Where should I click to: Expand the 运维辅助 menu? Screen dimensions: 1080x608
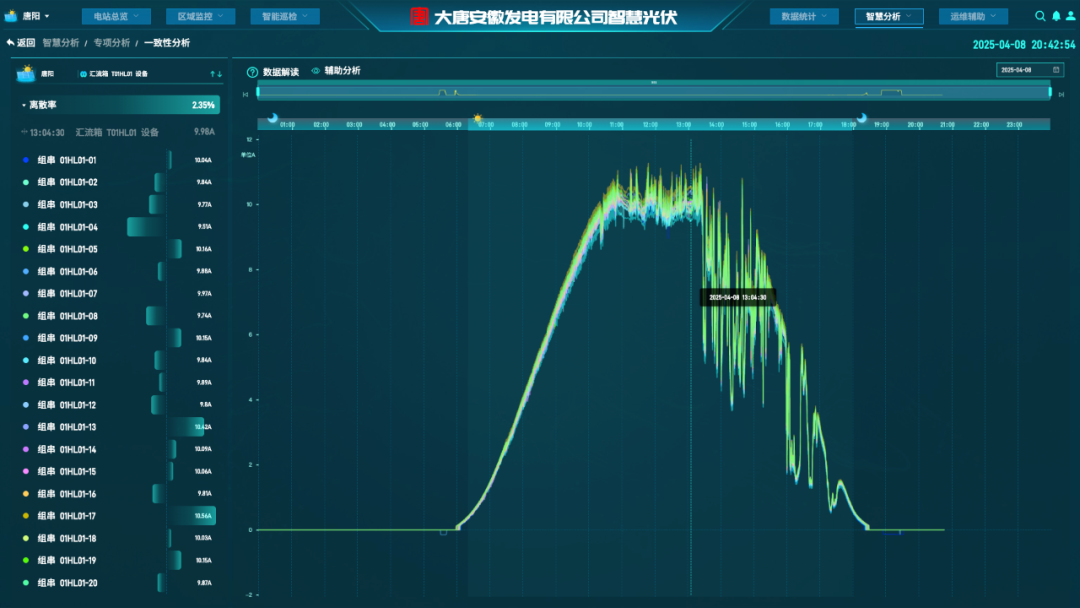coord(973,16)
